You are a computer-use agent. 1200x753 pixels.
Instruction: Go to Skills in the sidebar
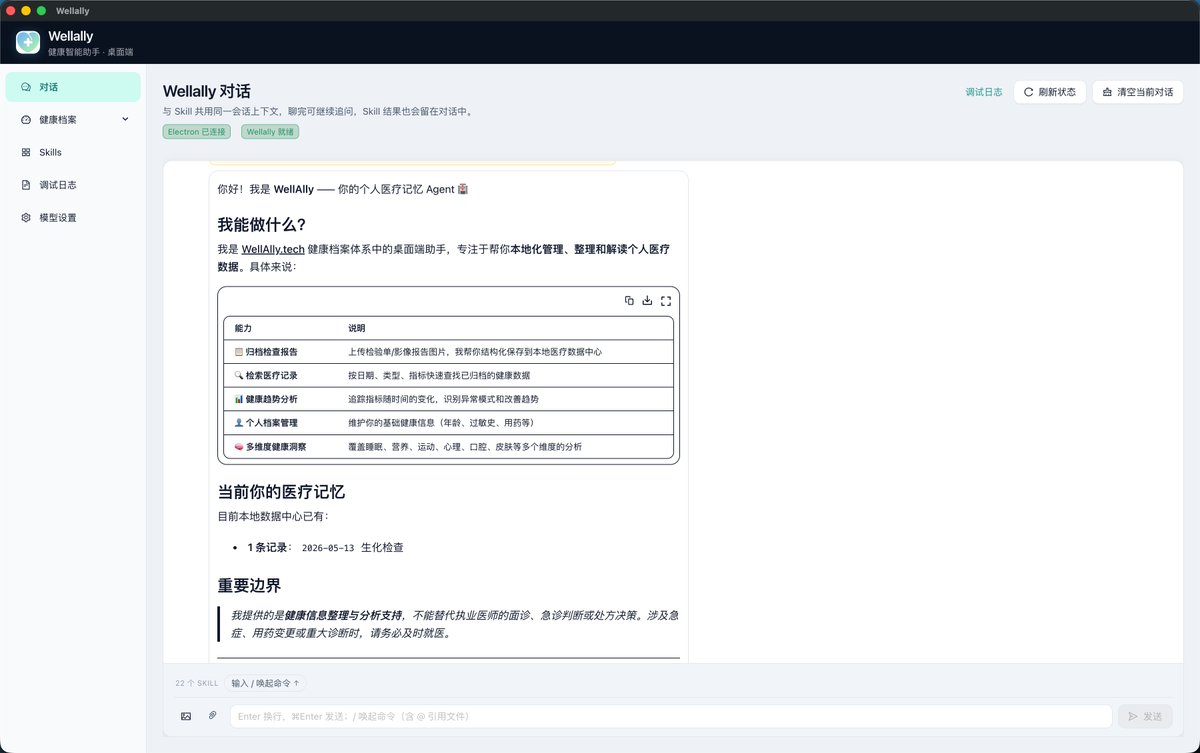tap(73, 152)
